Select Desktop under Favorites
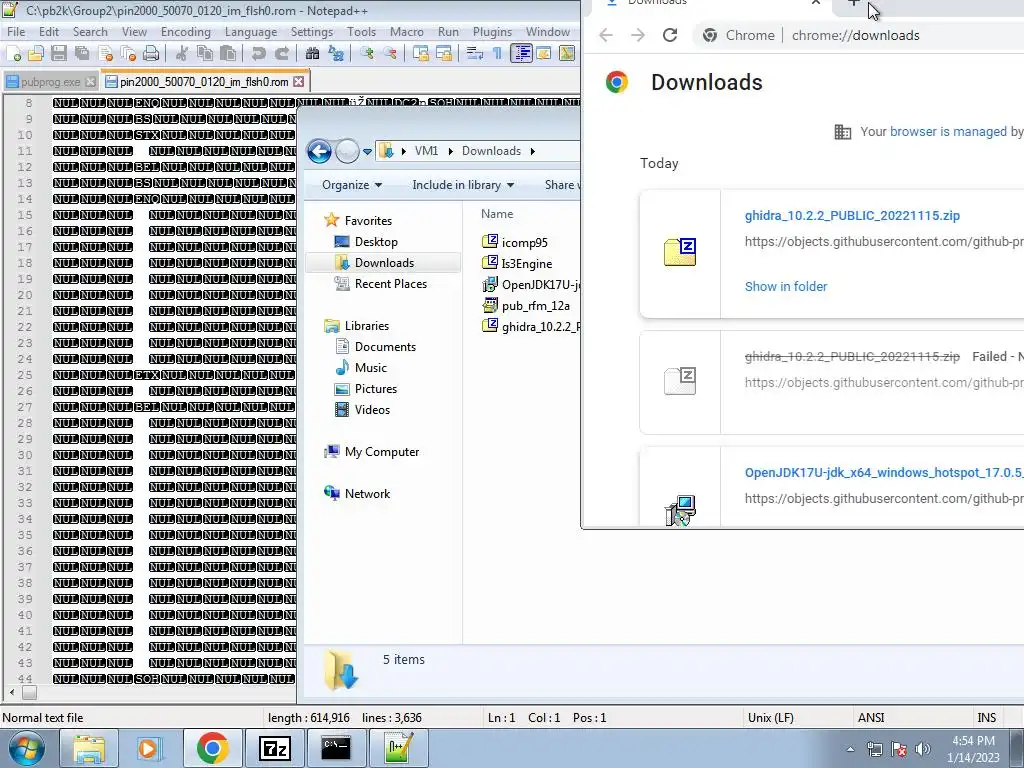This screenshot has width=1024, height=768. [x=376, y=242]
